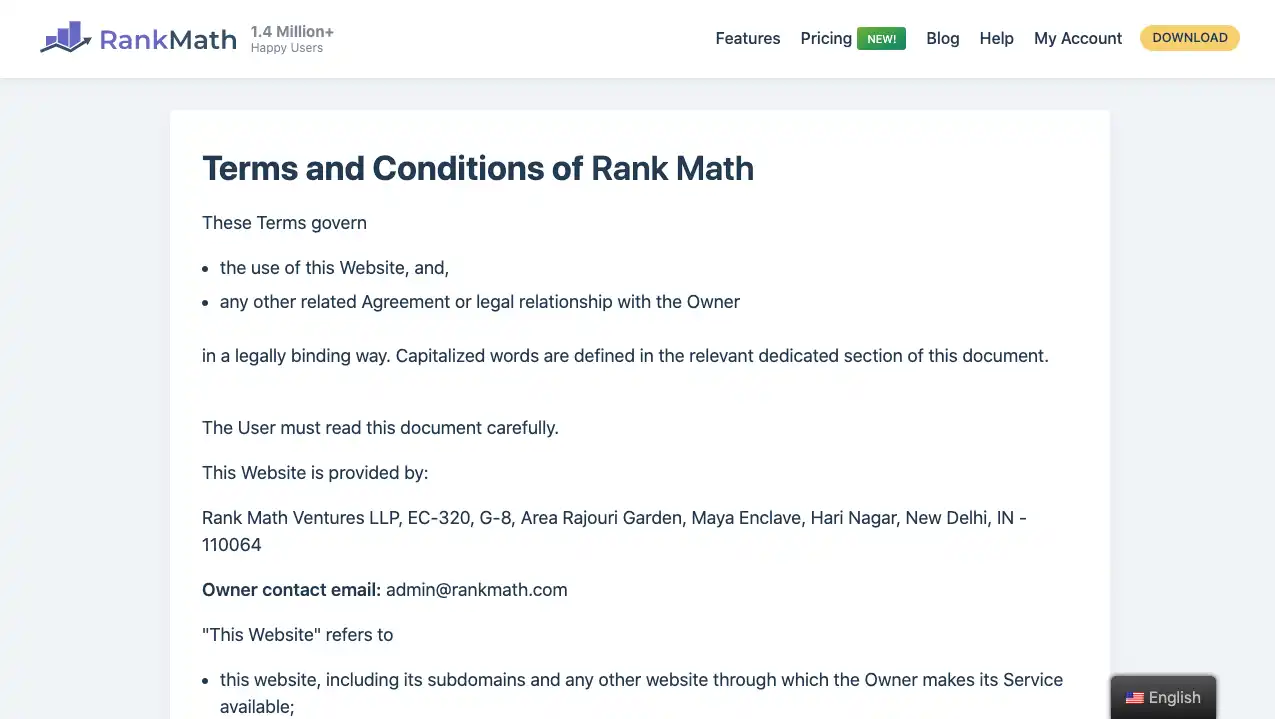Open the Pricing page link
The image size is (1275, 719).
(x=826, y=38)
